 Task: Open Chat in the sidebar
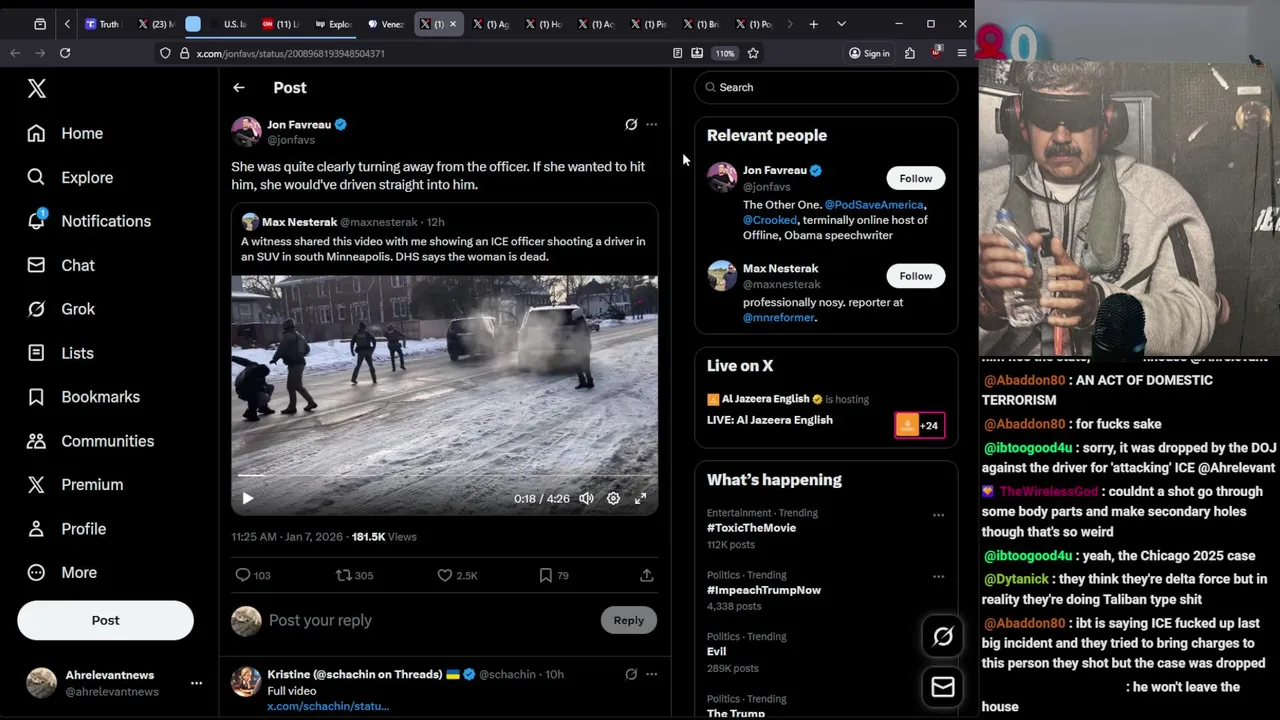(x=61, y=265)
